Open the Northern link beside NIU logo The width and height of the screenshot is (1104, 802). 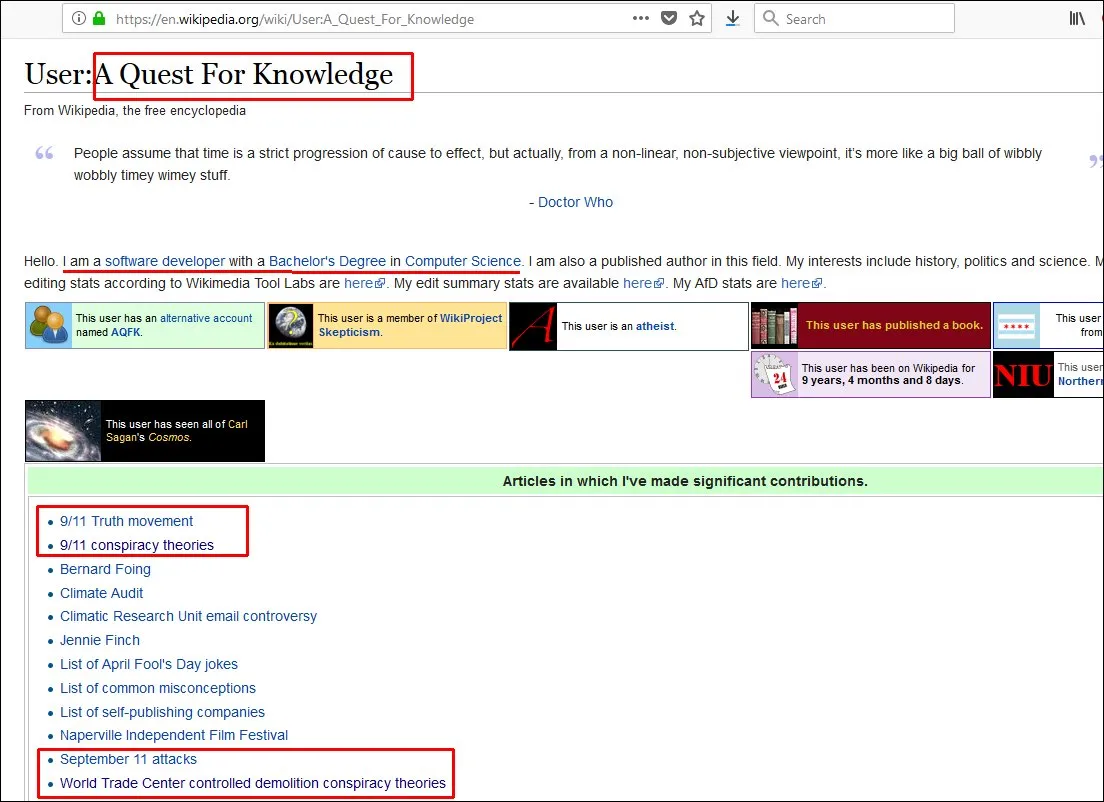(x=1079, y=381)
